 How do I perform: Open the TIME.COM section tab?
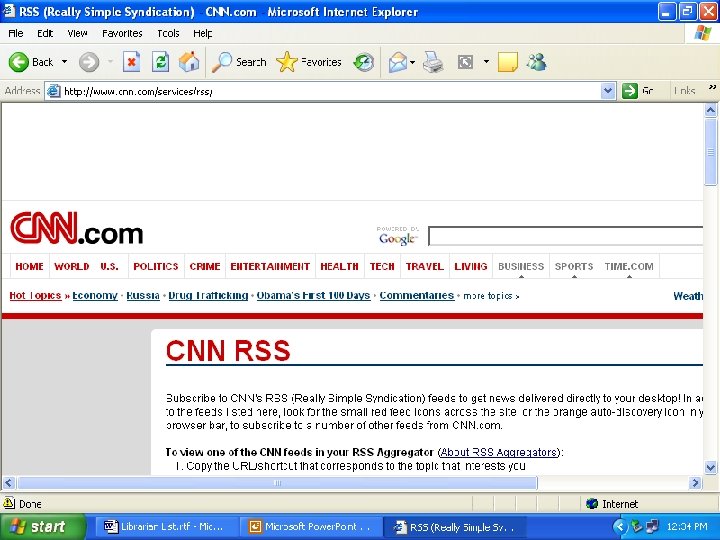coord(629,266)
